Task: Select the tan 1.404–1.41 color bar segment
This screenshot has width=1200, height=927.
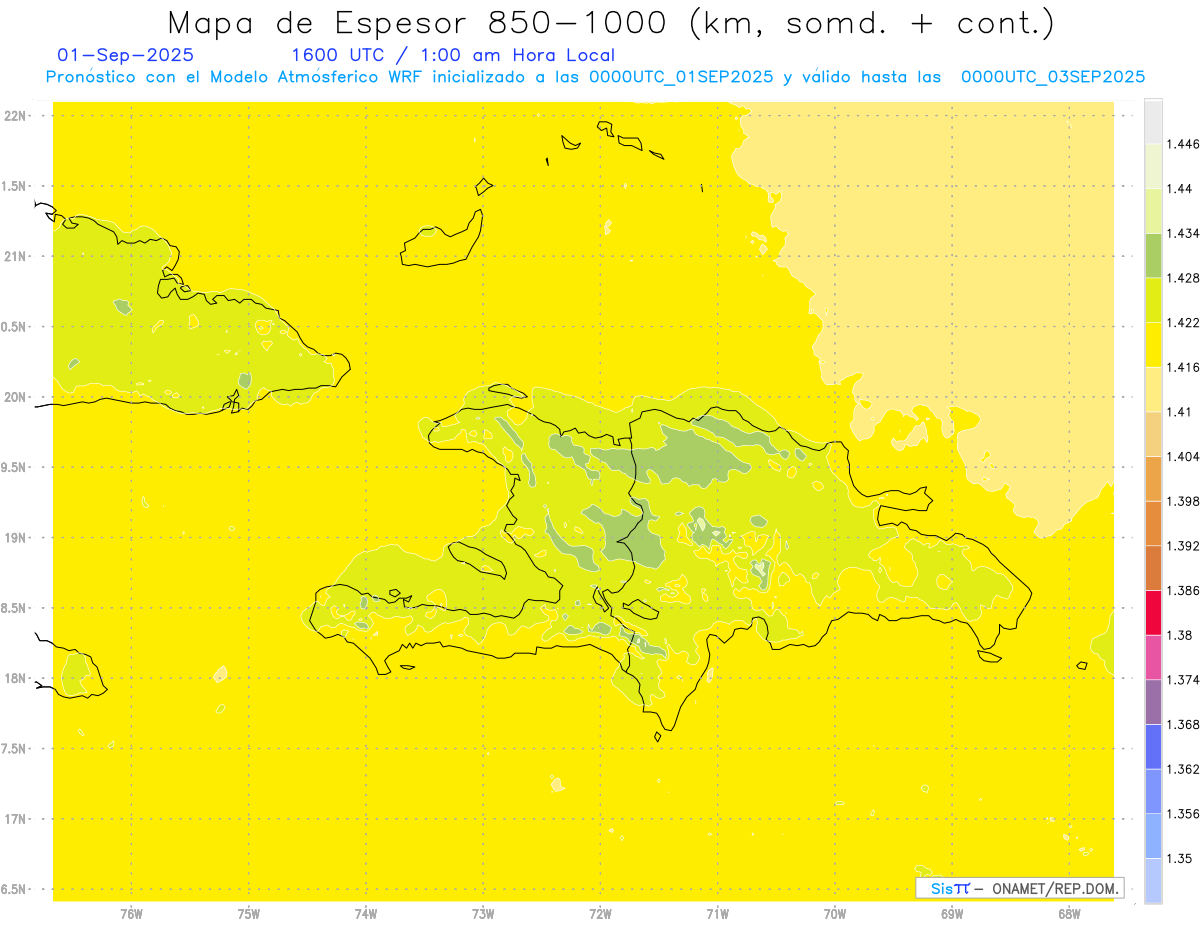Action: coord(1153,434)
